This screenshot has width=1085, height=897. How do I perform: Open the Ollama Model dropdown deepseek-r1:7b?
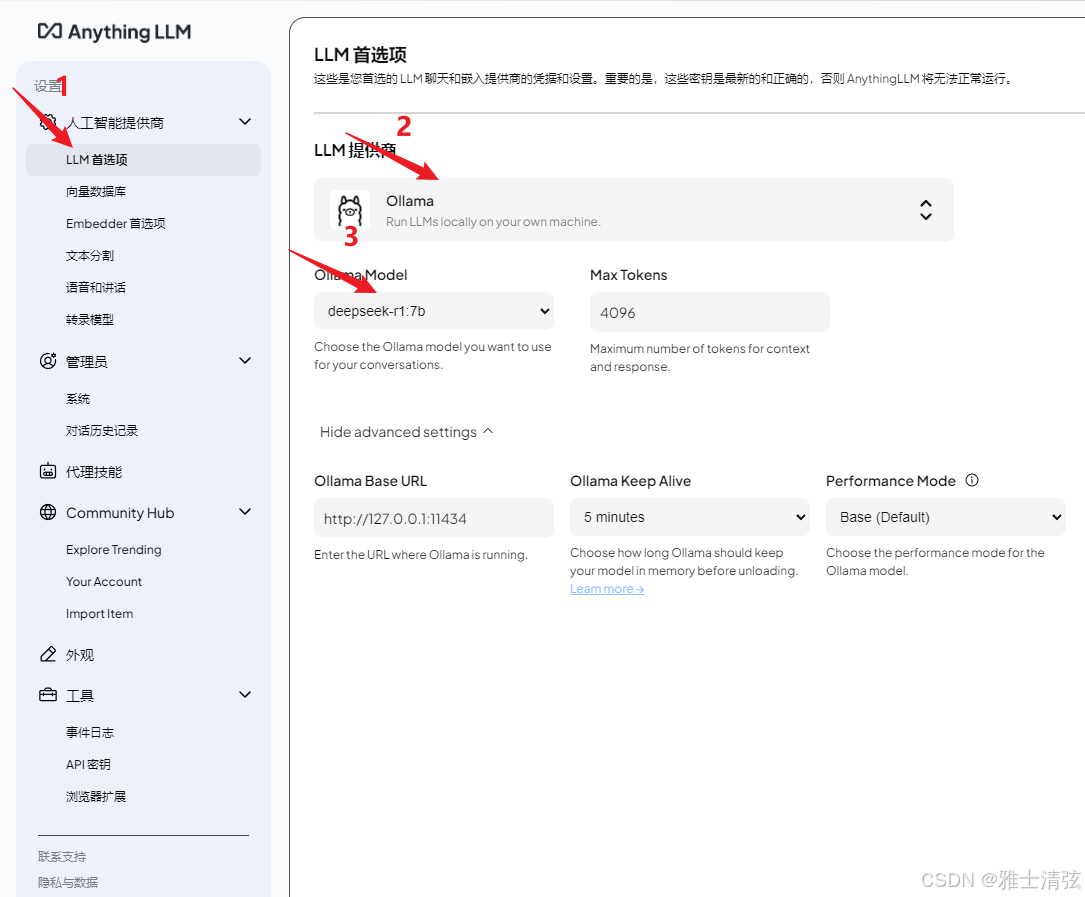click(434, 311)
